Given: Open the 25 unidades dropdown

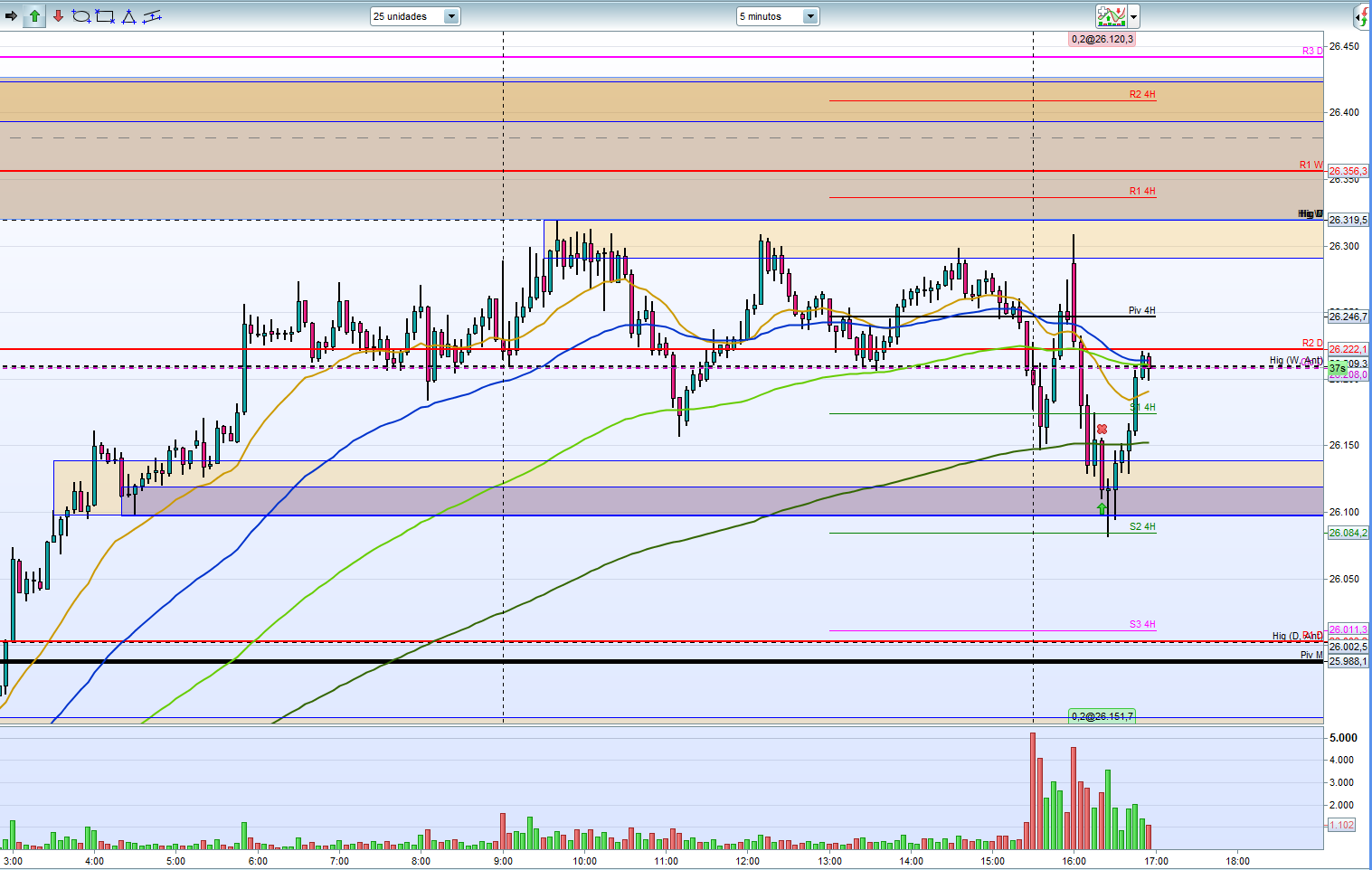Looking at the screenshot, I should pos(415,16).
